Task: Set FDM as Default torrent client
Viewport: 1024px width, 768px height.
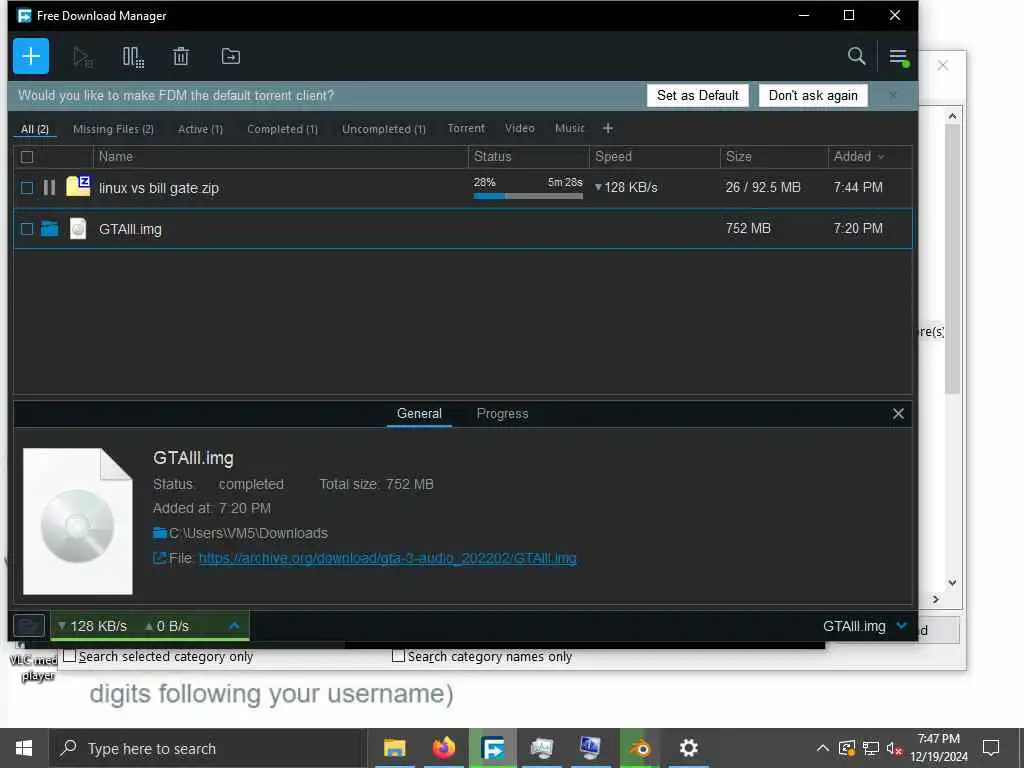Action: [x=697, y=95]
